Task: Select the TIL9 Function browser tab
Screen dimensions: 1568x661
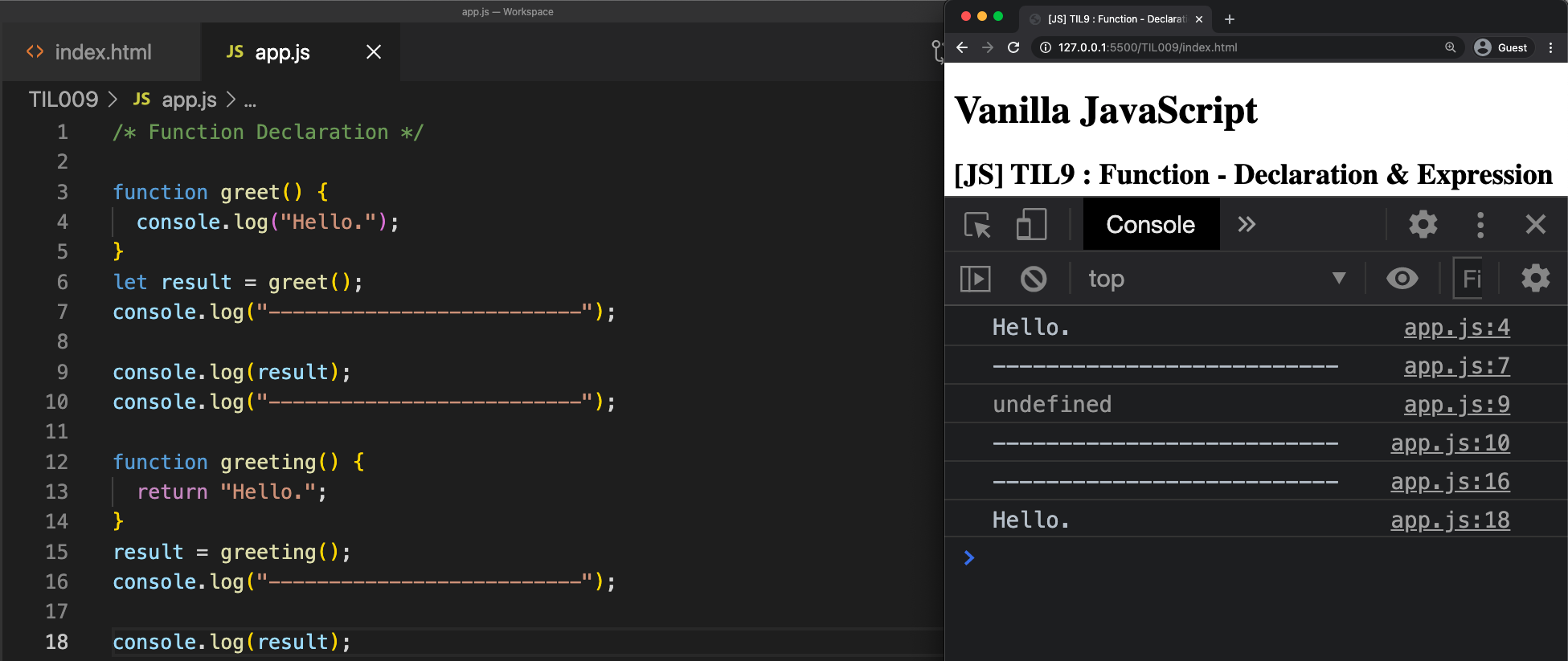Action: coord(1116,19)
